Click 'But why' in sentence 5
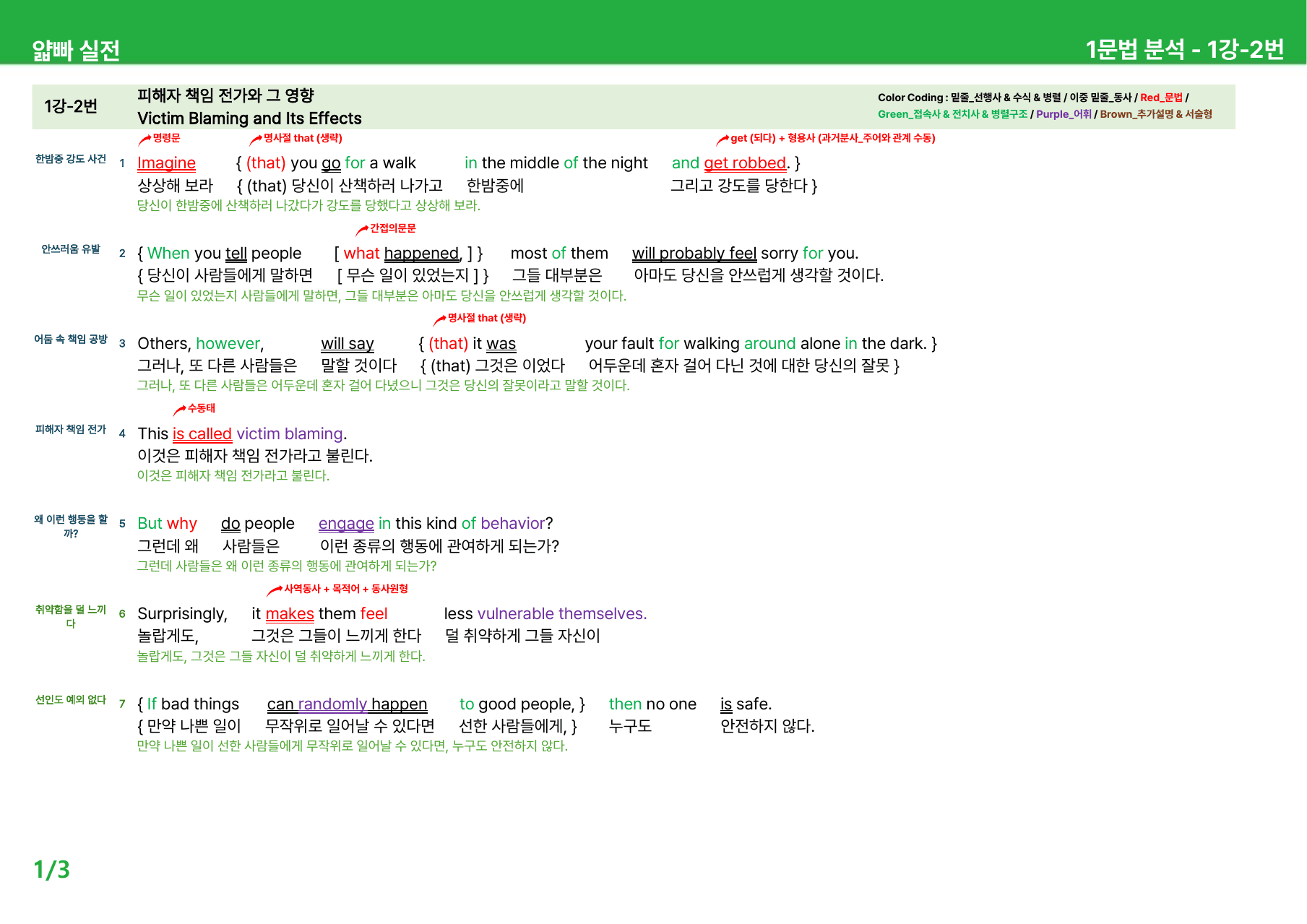 pyautogui.click(x=167, y=524)
